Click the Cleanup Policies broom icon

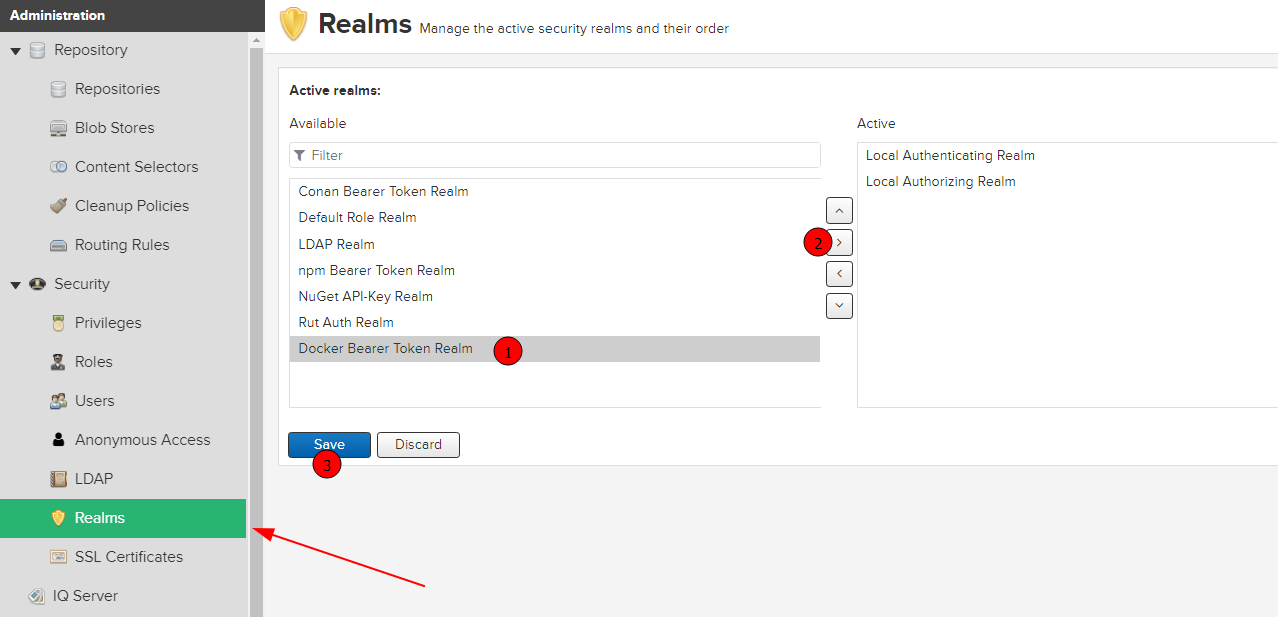[x=58, y=206]
